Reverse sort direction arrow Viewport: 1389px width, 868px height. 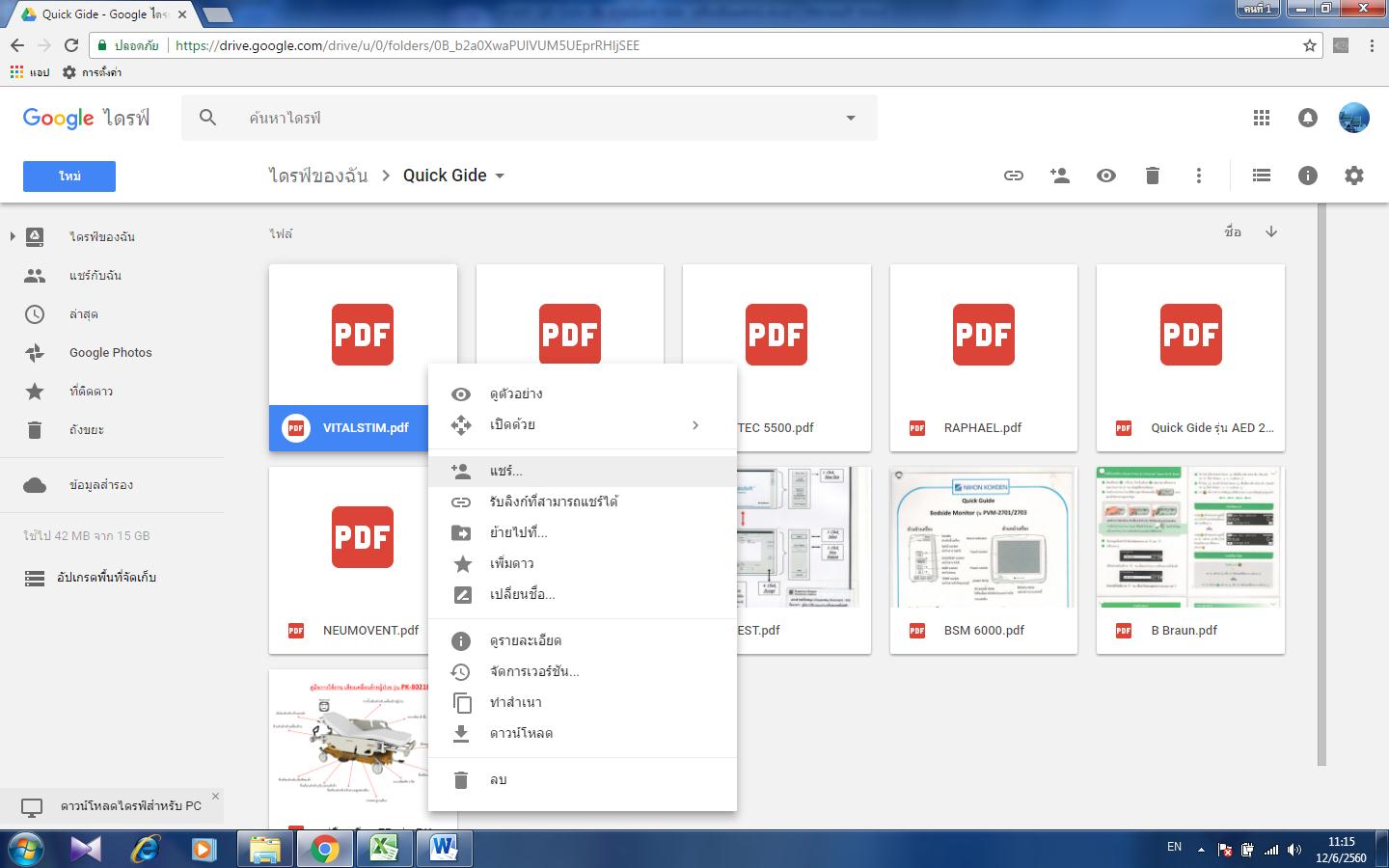1271,231
